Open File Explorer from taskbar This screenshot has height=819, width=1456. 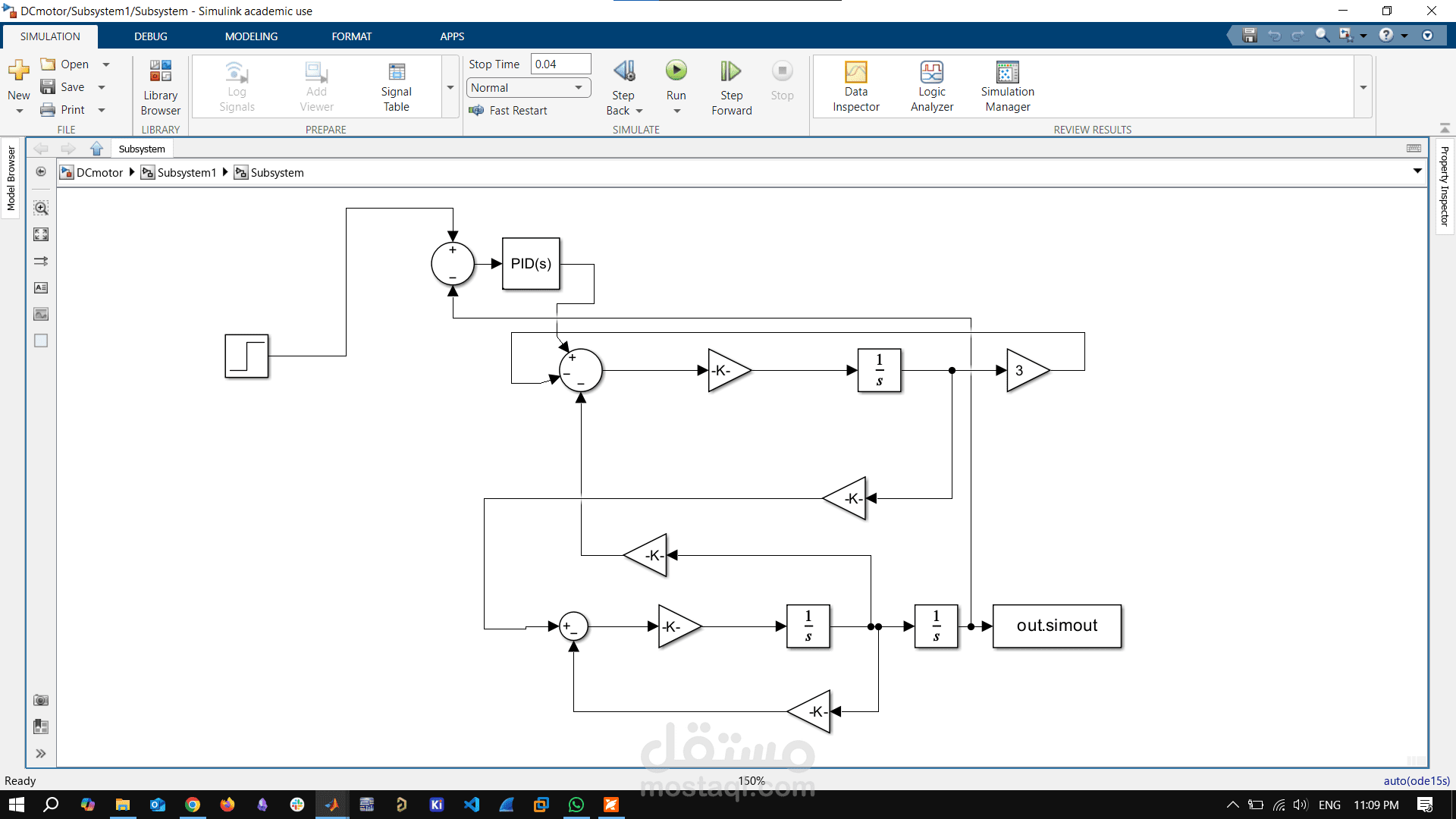(x=123, y=805)
